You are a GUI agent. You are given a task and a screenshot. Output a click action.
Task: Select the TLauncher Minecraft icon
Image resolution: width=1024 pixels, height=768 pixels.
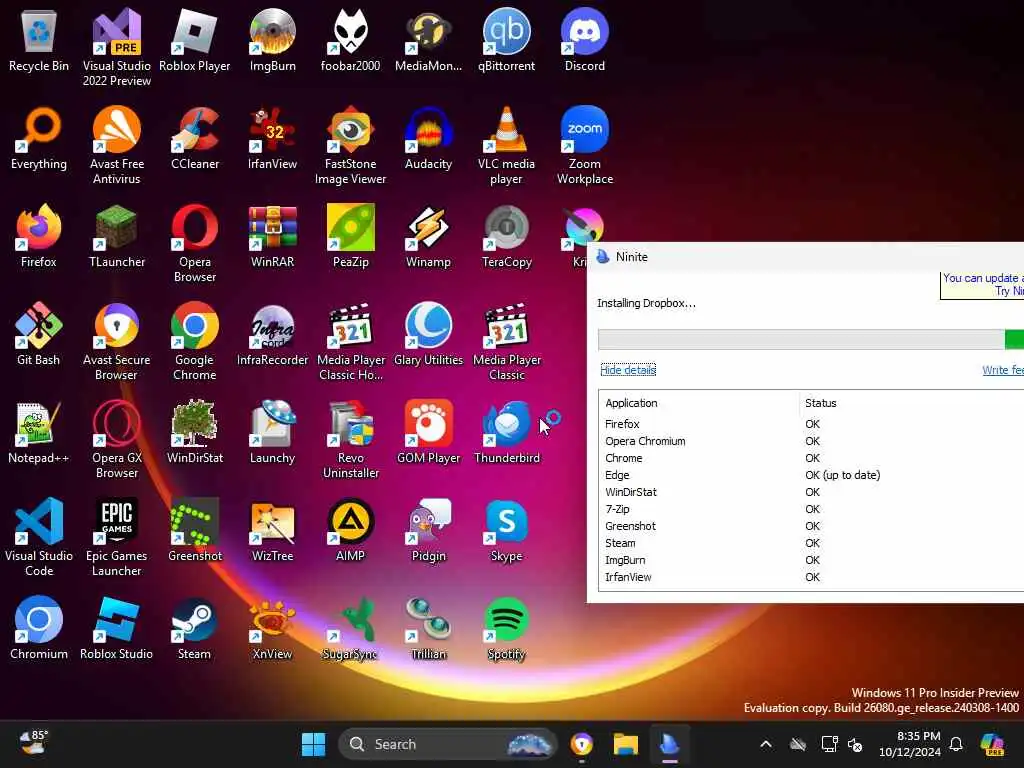point(116,236)
